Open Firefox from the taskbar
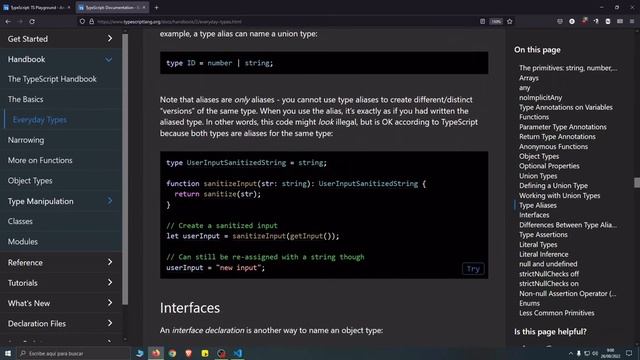 coord(156,353)
